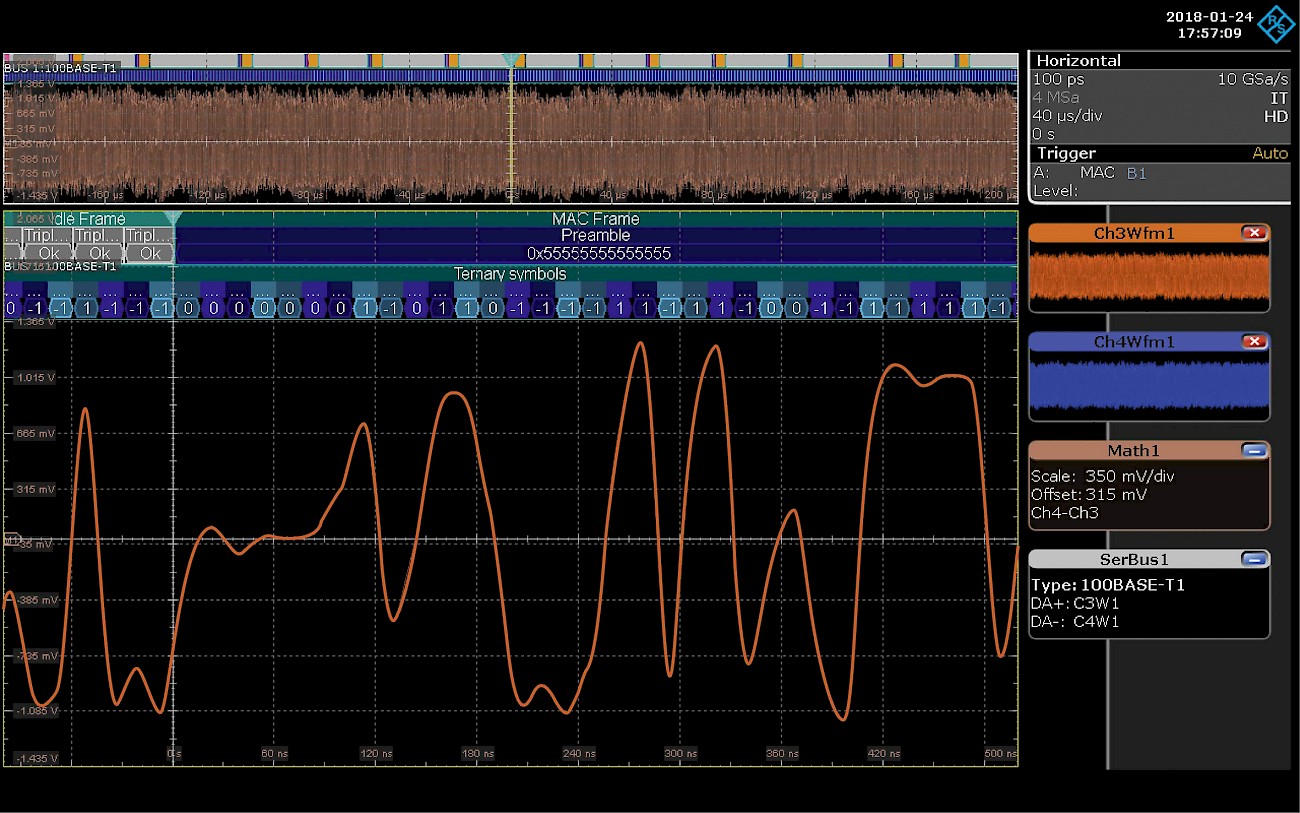This screenshot has width=1300, height=813.
Task: Click the Type: 100BASE-T1 line
Action: 1108,585
